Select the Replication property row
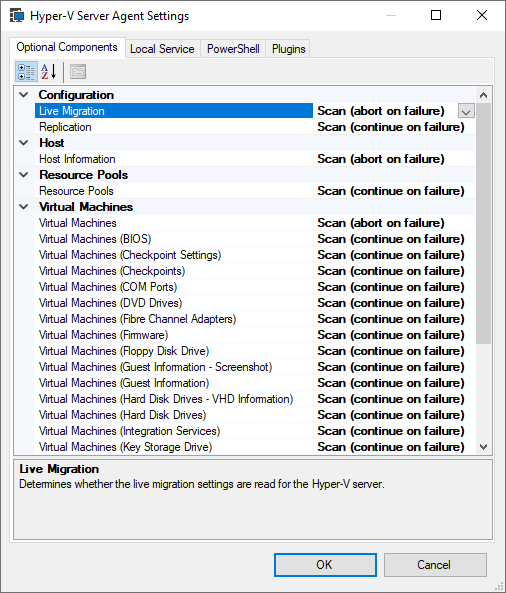This screenshot has height=593, width=506. click(245, 127)
